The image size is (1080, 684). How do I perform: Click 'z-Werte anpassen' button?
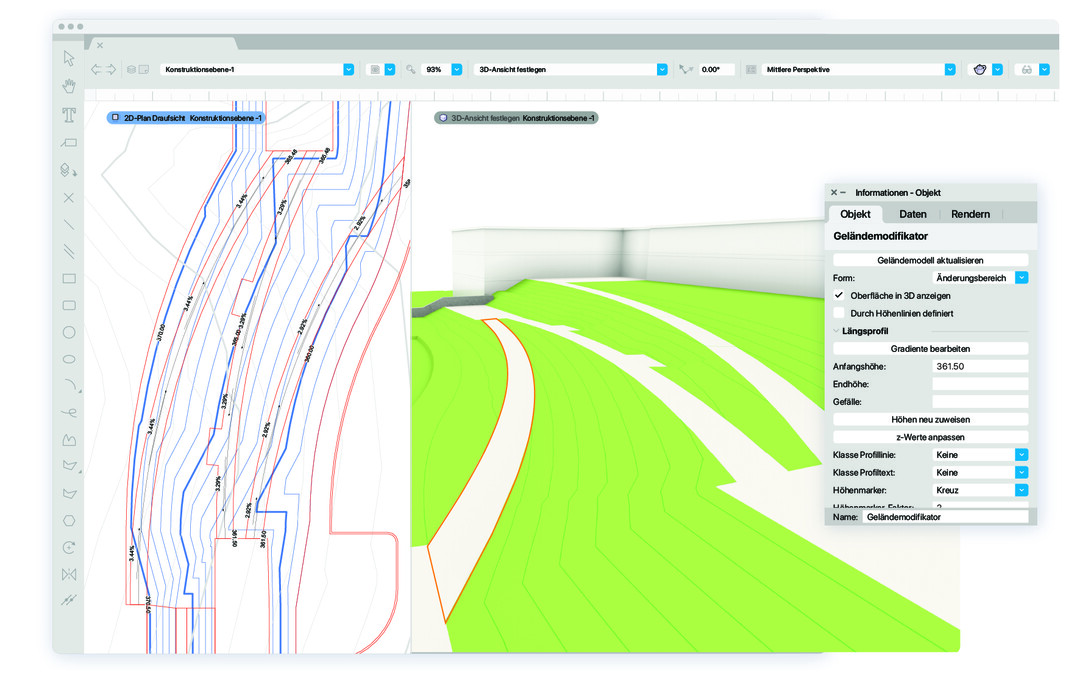[930, 437]
